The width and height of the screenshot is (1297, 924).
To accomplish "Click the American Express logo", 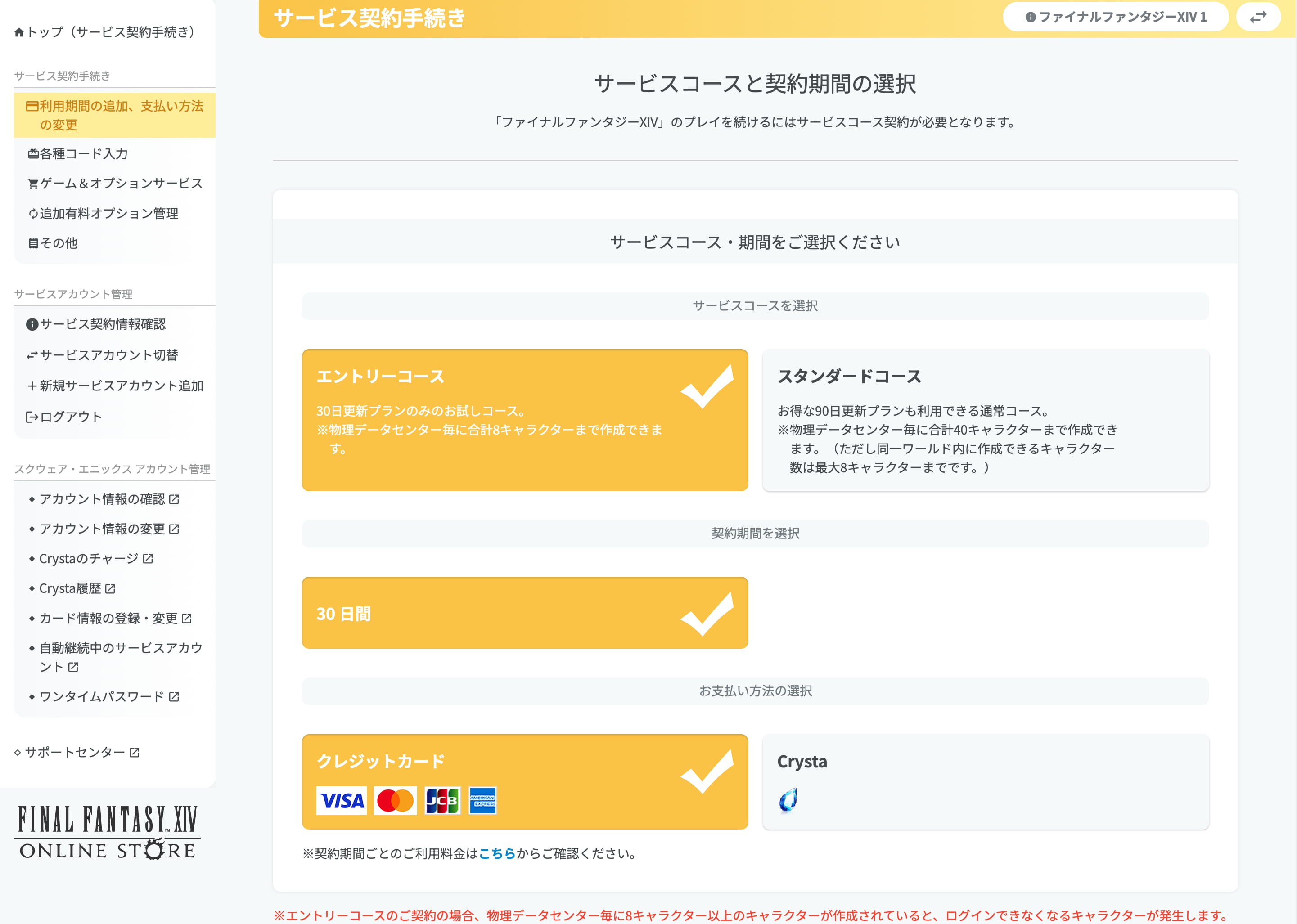I will [x=482, y=801].
